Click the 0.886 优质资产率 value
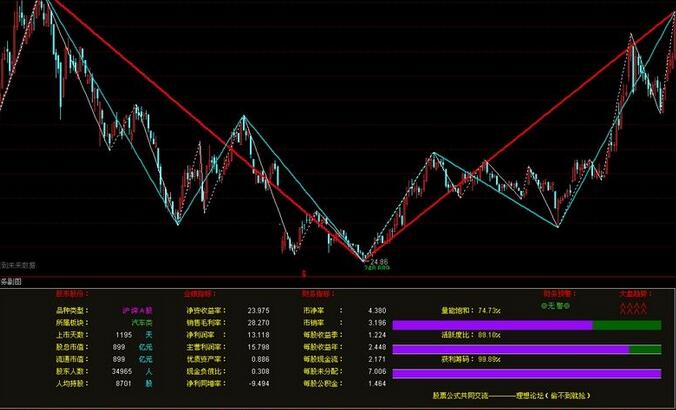This screenshot has height=410, width=676. click(x=260, y=359)
